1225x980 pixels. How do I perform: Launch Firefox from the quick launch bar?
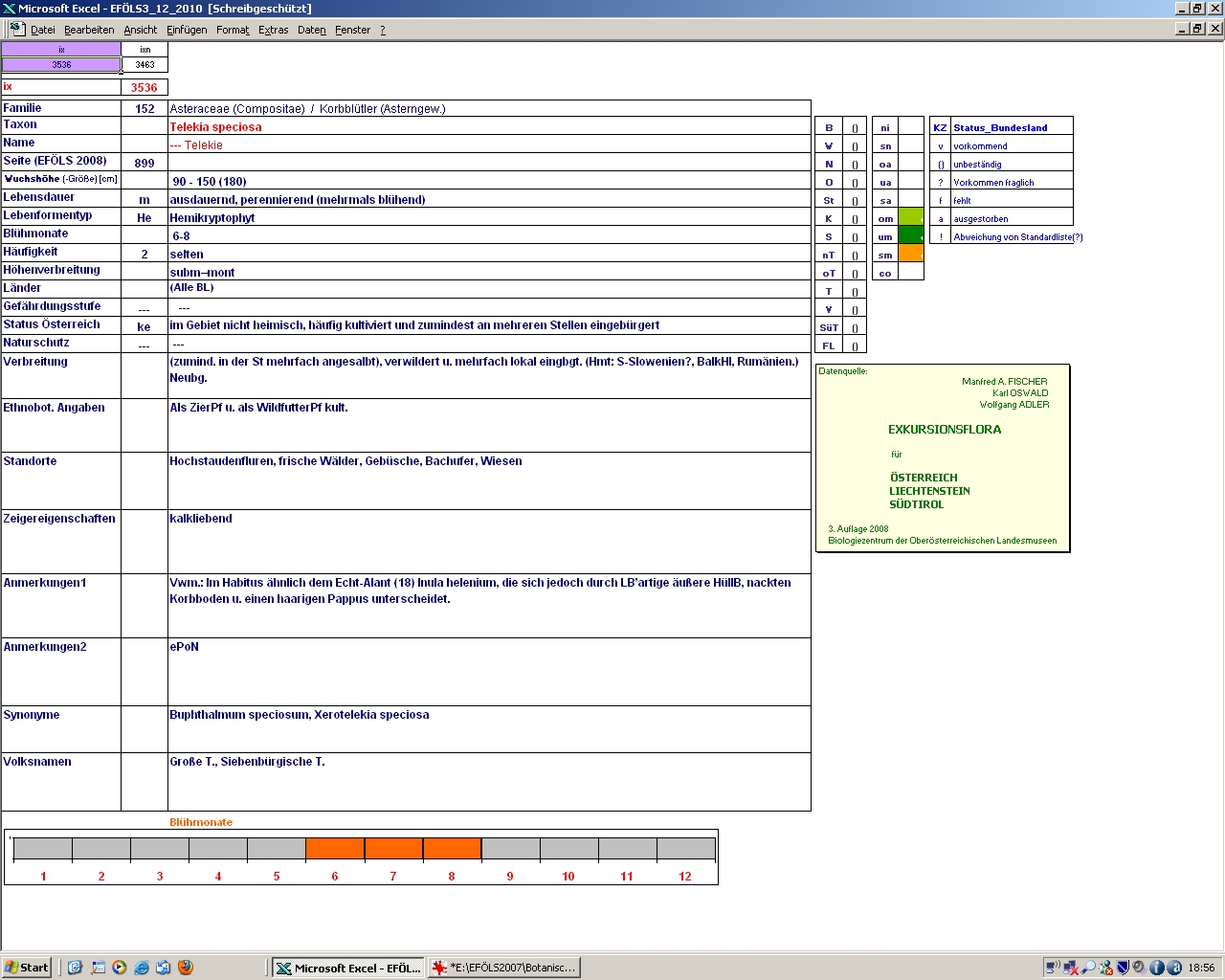pos(186,968)
